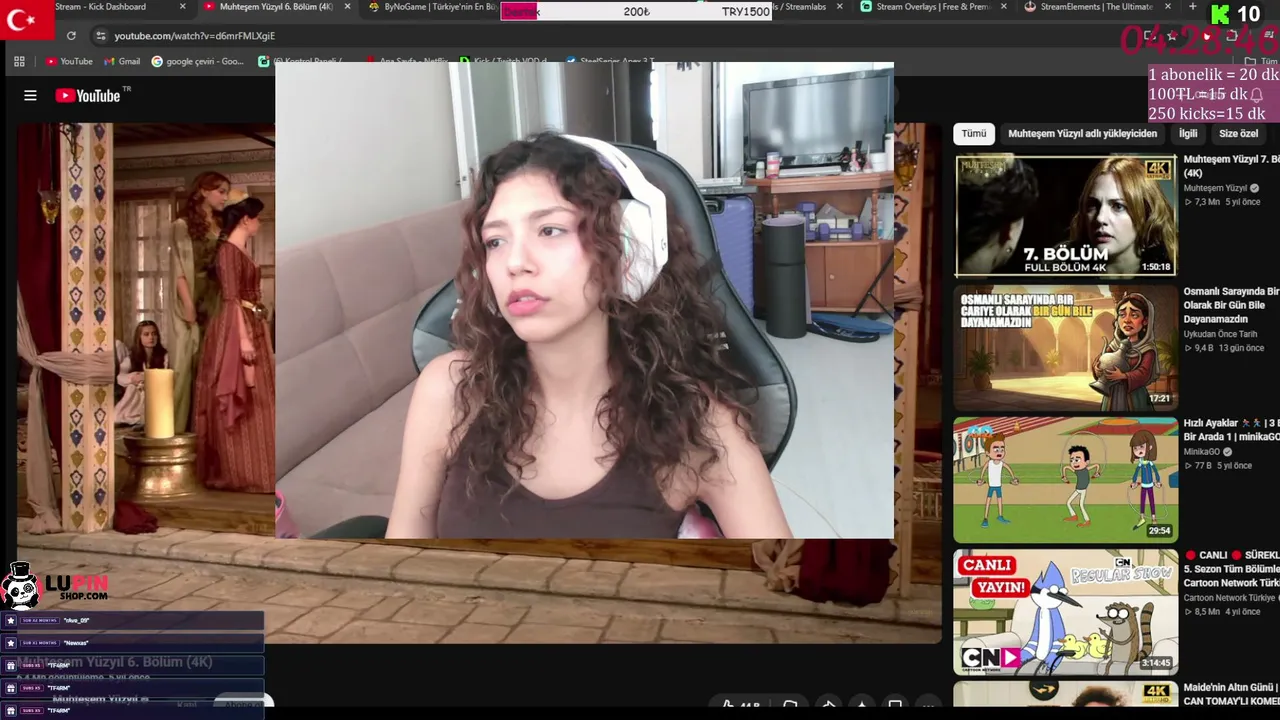Open the Osmanlı Sarayında cariye video thumbnail
Viewport: 1280px width, 720px height.
coord(1066,348)
